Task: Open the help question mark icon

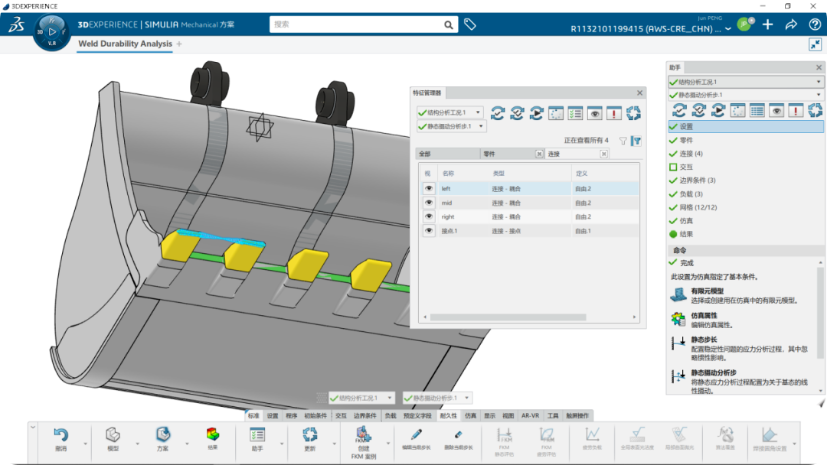Action: [x=814, y=24]
